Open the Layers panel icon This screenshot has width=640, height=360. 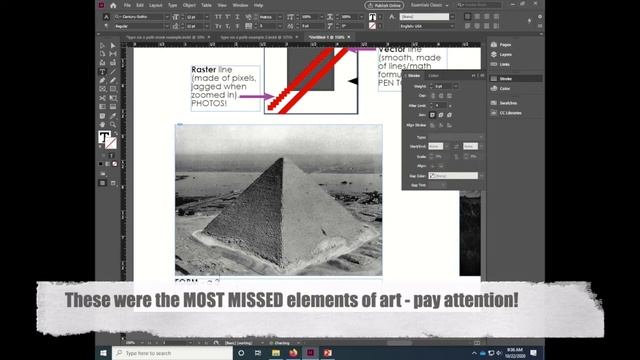pyautogui.click(x=494, y=54)
